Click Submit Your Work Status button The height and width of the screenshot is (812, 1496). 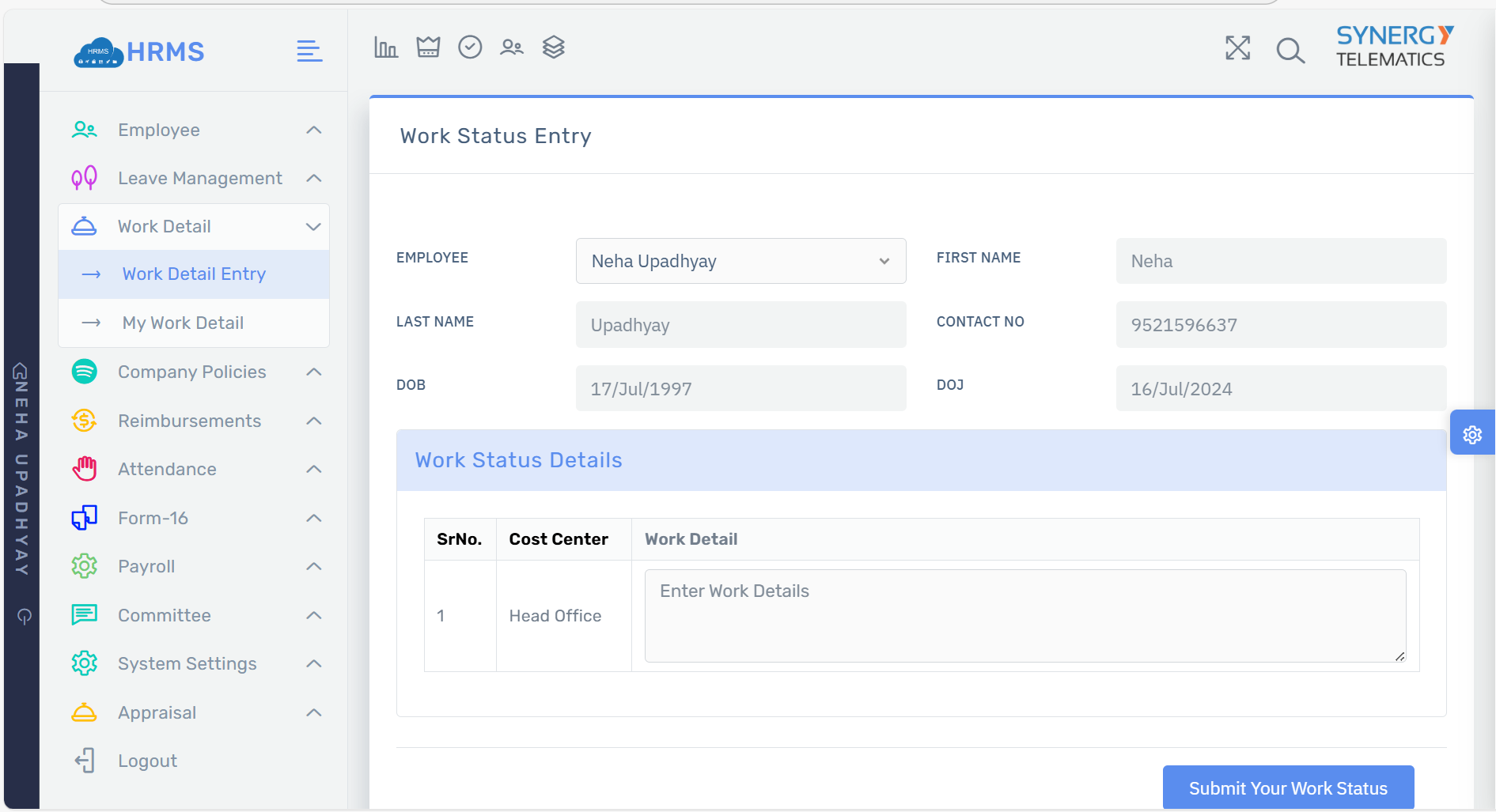(1287, 787)
